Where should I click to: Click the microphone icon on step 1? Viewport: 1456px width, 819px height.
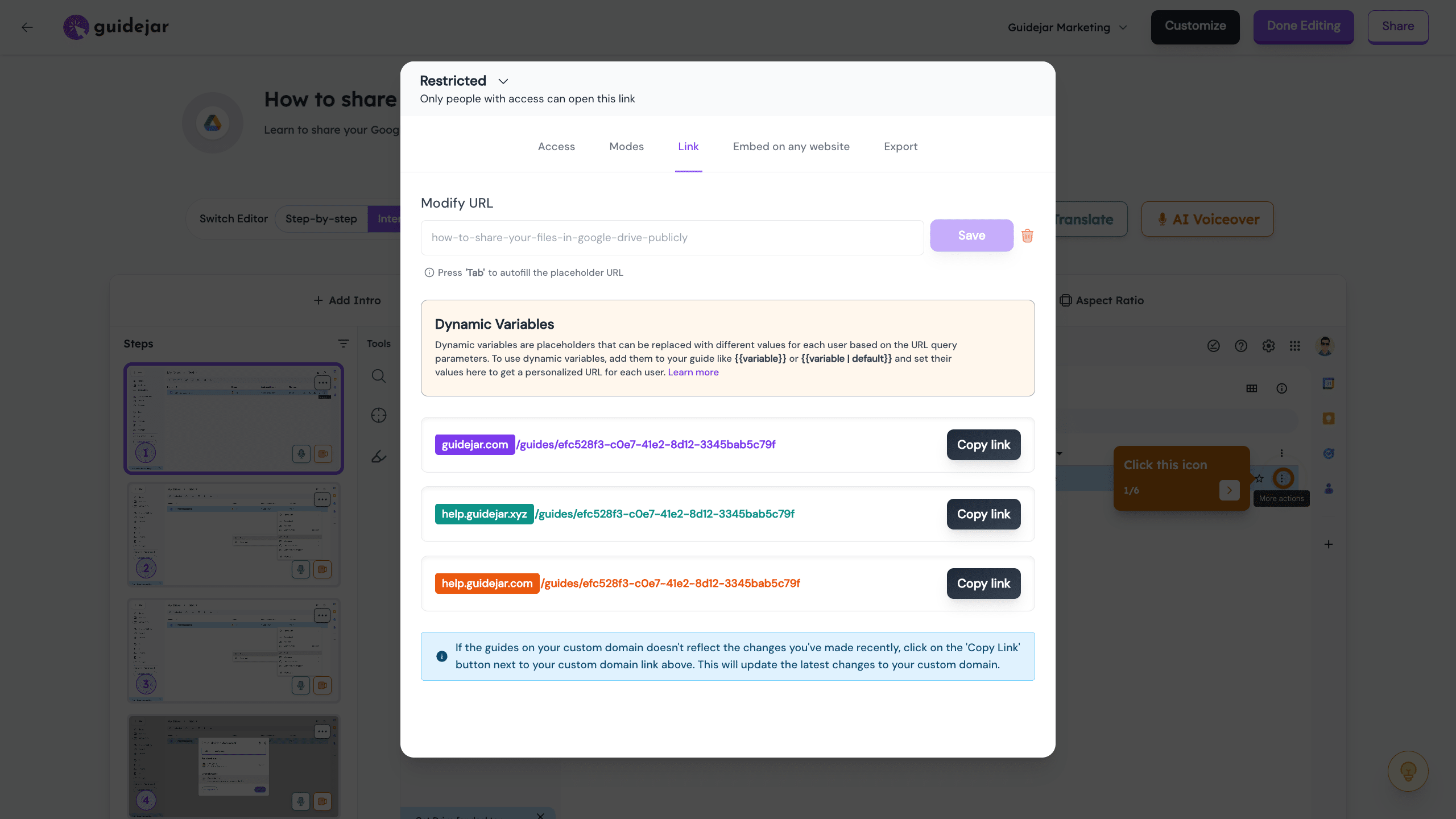301,453
